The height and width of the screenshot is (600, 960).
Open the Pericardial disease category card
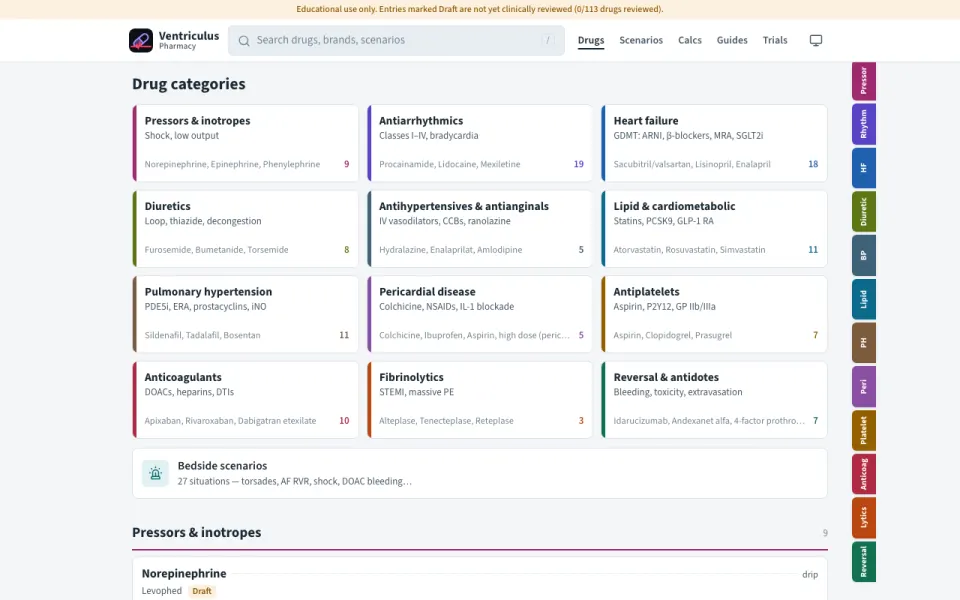coord(480,314)
